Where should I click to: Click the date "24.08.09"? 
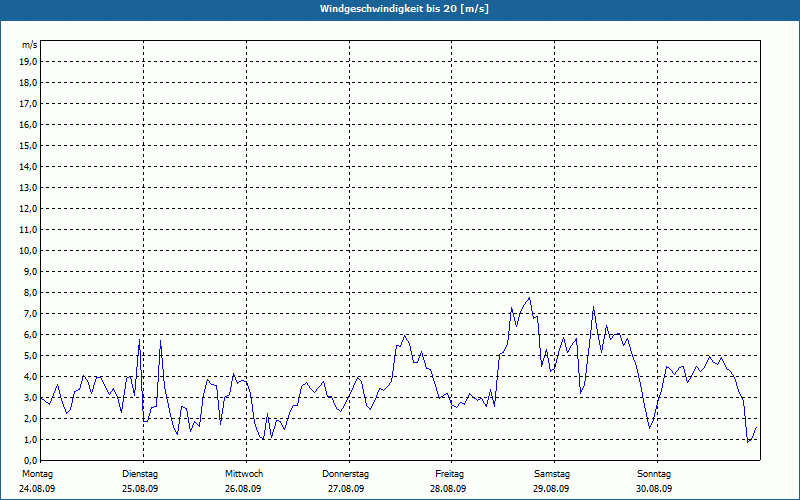click(37, 489)
